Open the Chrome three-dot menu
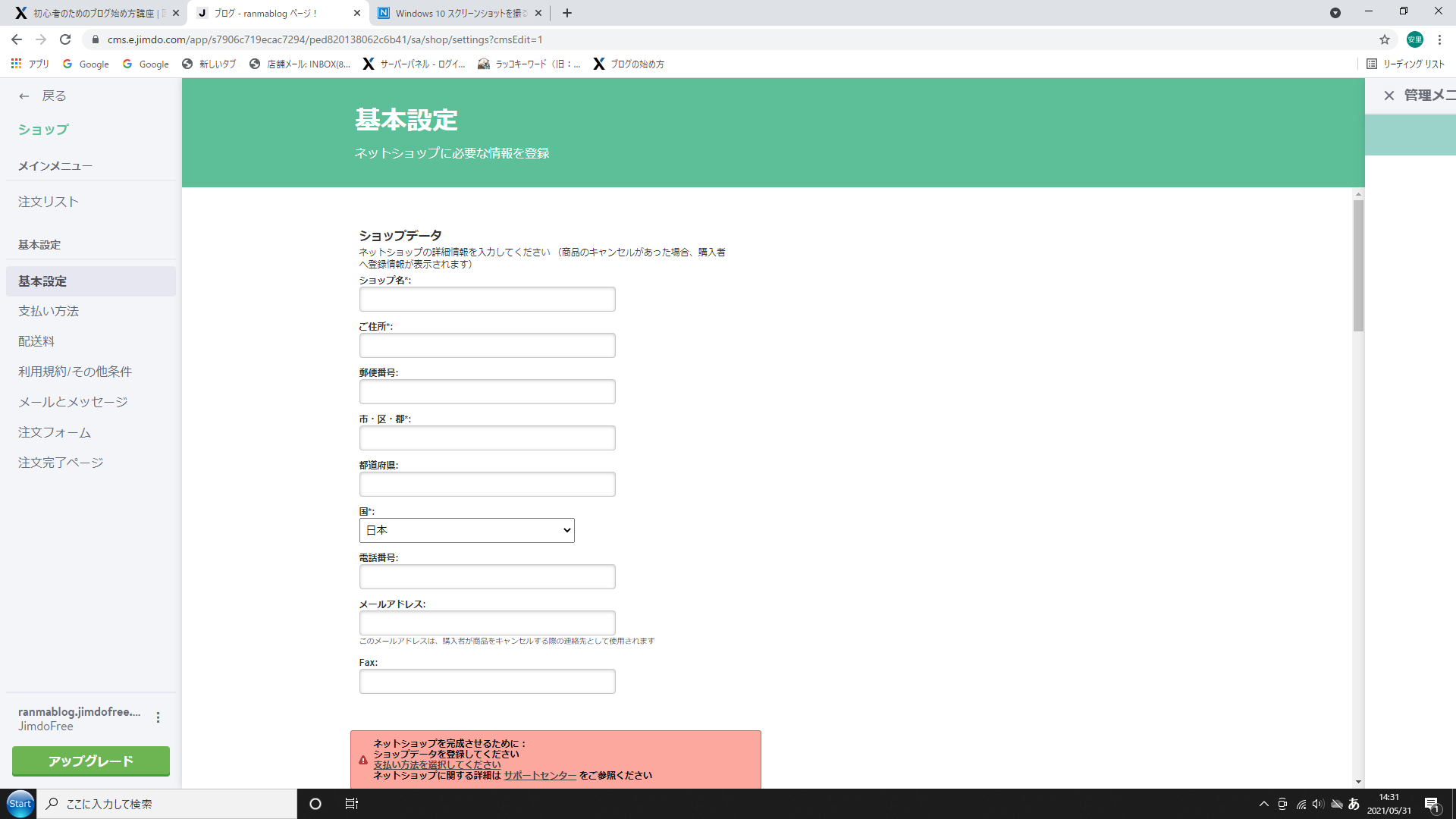 (1439, 39)
